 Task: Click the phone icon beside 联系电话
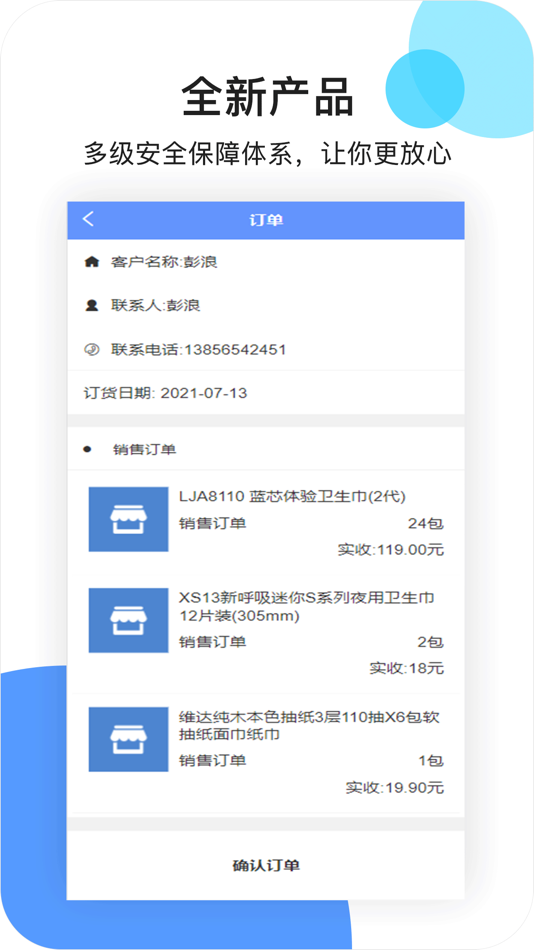coord(91,350)
